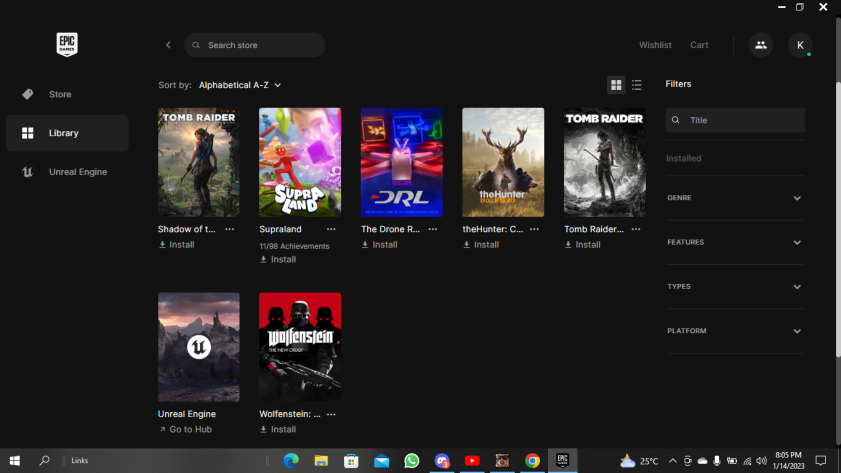Open more options for The Drone Racing League
Image resolution: width=841 pixels, height=473 pixels.
pyautogui.click(x=432, y=229)
